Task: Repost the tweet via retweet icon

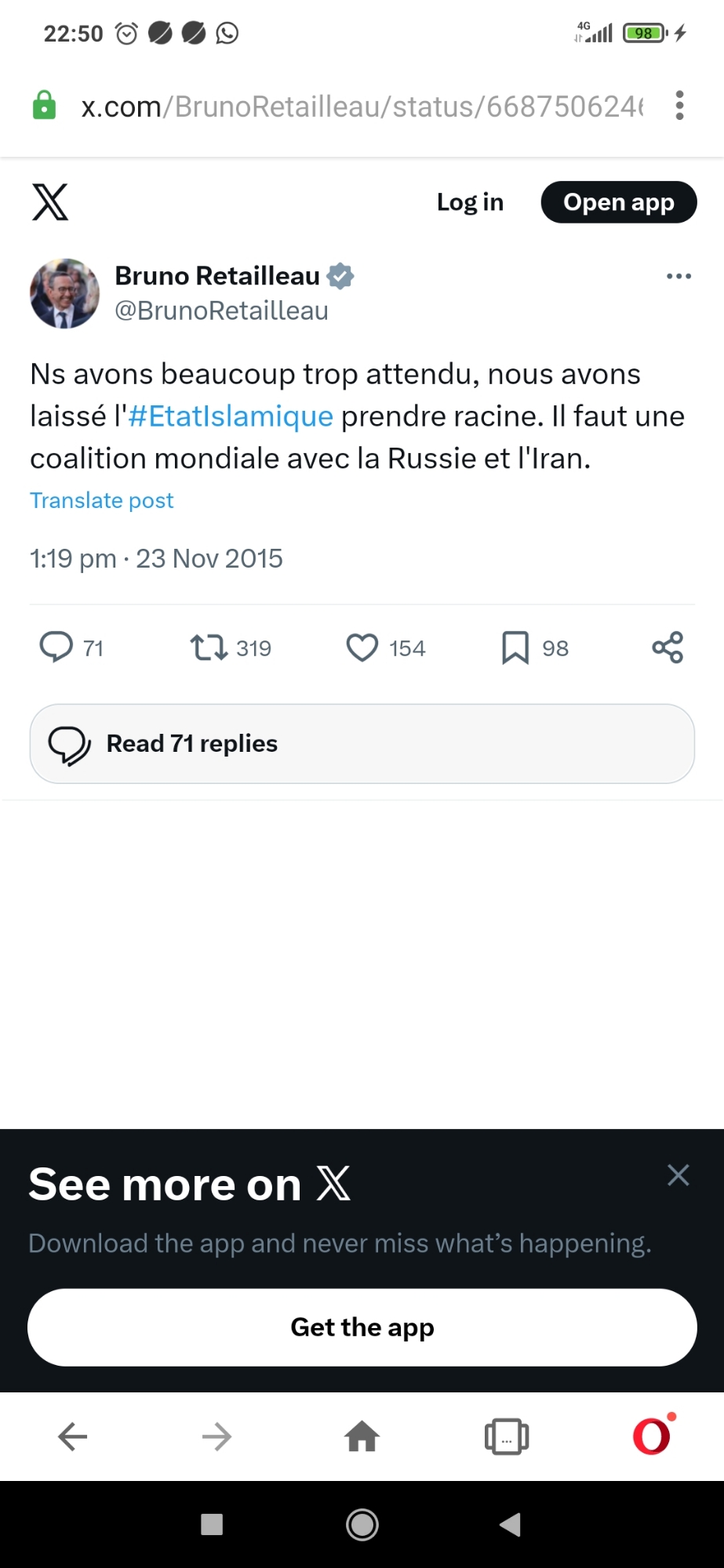Action: click(209, 648)
